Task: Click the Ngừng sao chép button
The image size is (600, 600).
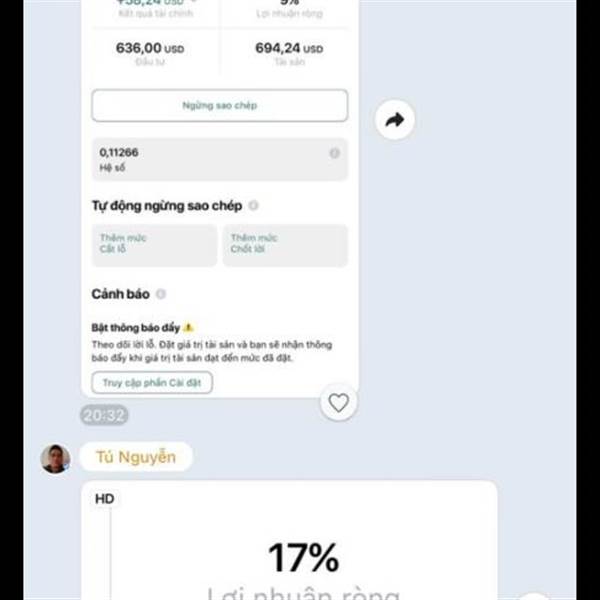Action: coord(220,106)
